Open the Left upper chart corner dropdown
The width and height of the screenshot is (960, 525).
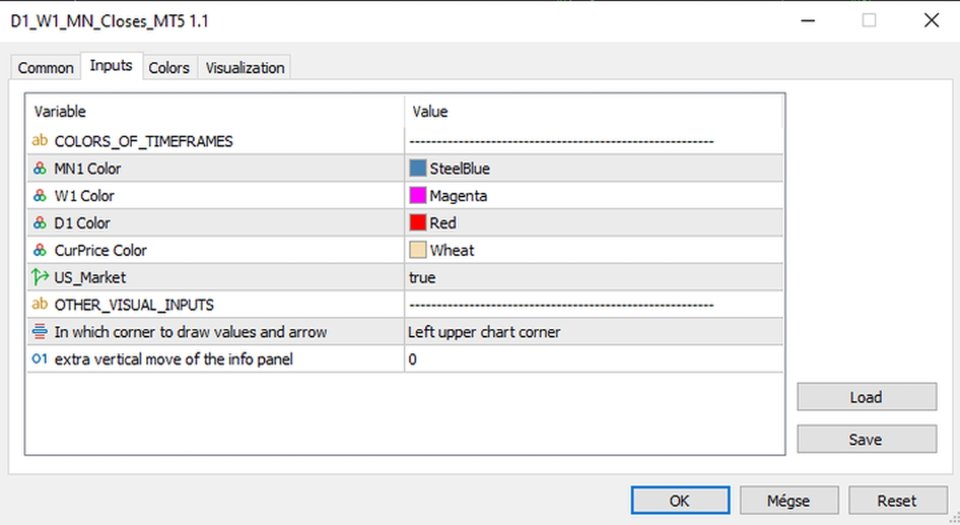click(x=593, y=332)
